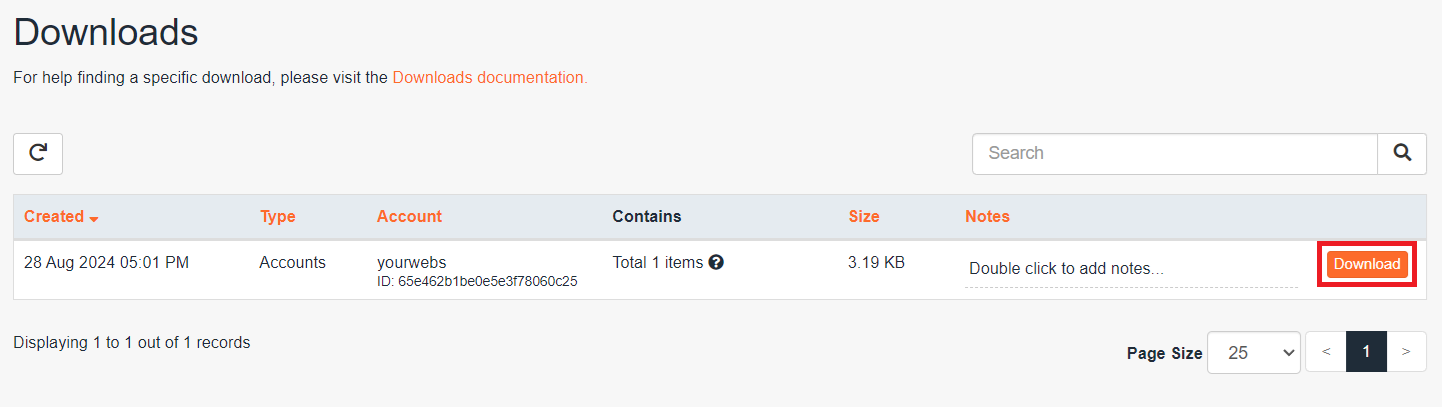The height and width of the screenshot is (407, 1442).
Task: Click the 'Double click to add notes' field
Action: tap(1066, 268)
